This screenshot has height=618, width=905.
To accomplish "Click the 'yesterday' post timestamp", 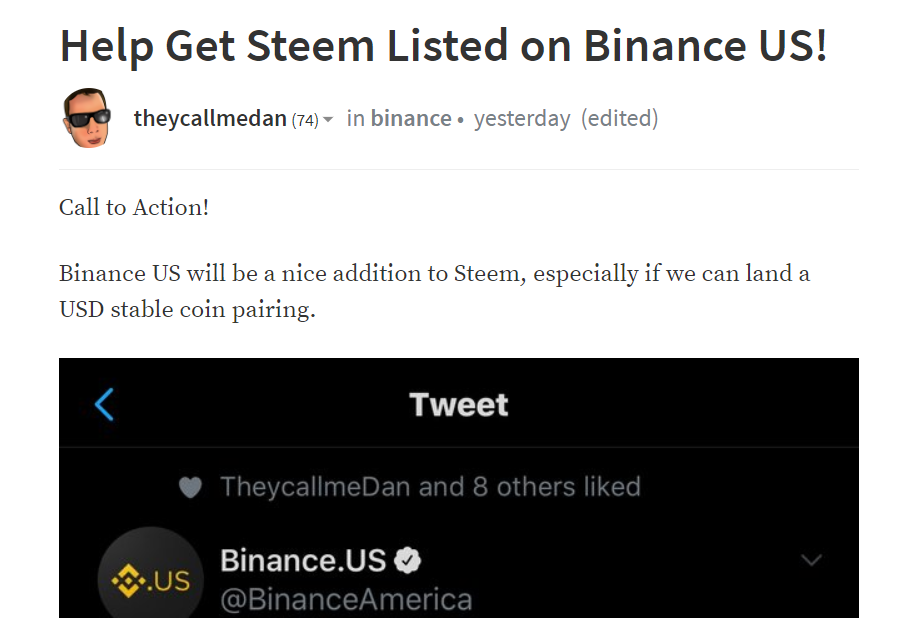I will pyautogui.click(x=522, y=119).
